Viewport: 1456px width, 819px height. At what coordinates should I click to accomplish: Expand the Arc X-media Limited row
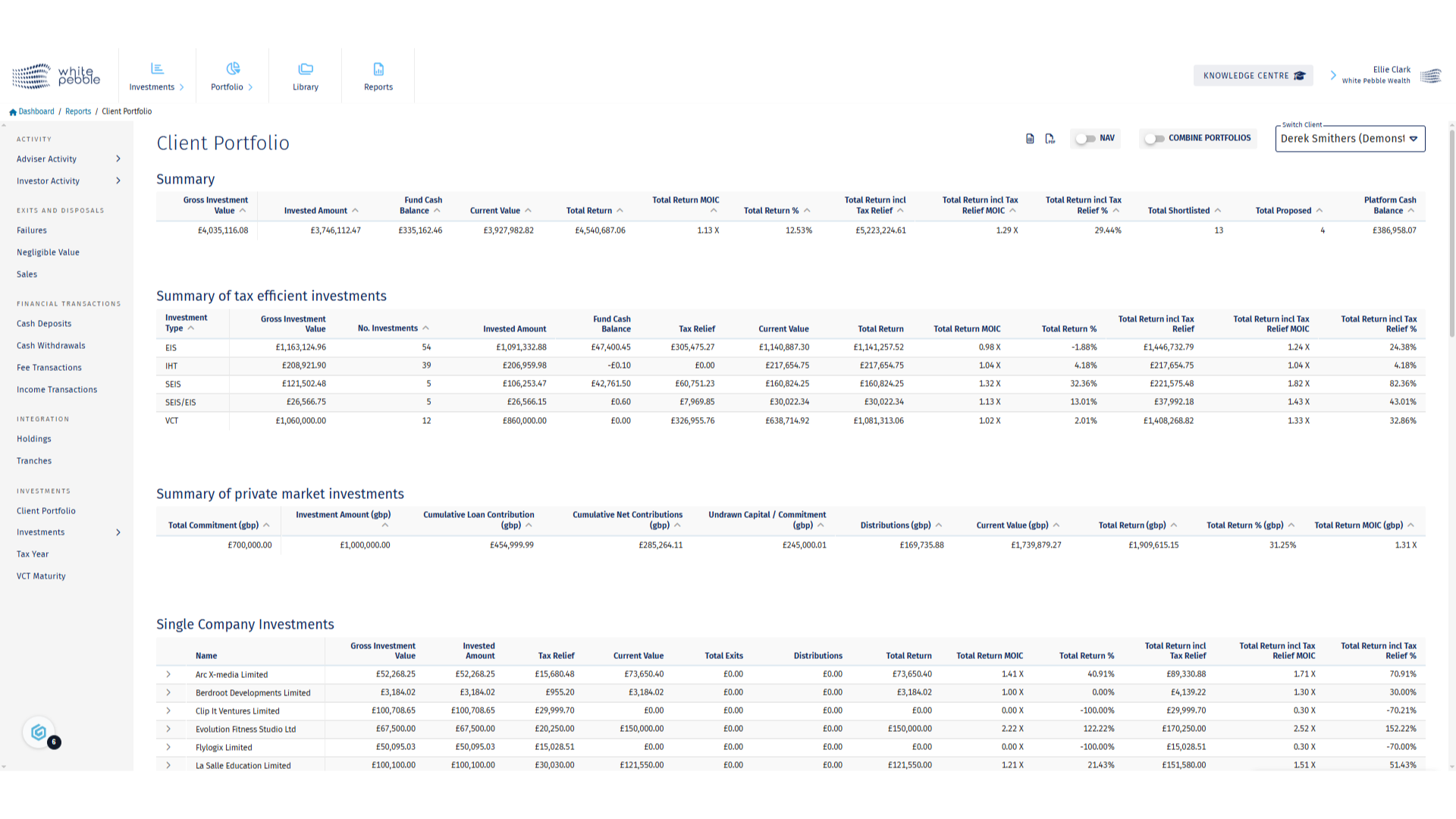pos(168,674)
